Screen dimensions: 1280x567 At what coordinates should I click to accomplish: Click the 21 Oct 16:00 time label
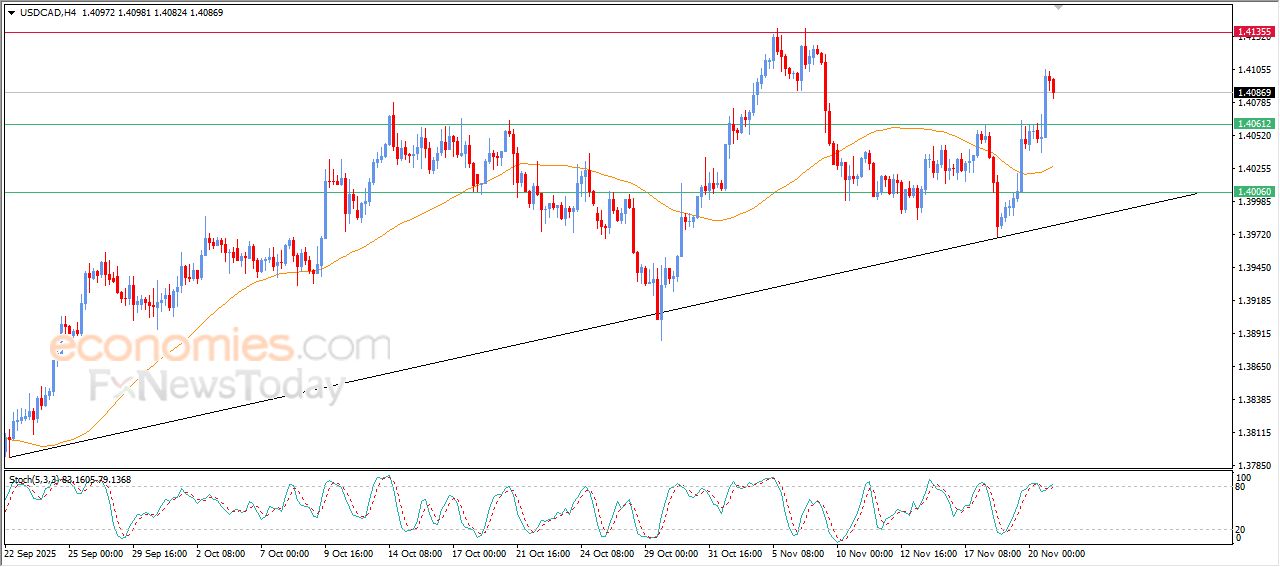tap(542, 553)
